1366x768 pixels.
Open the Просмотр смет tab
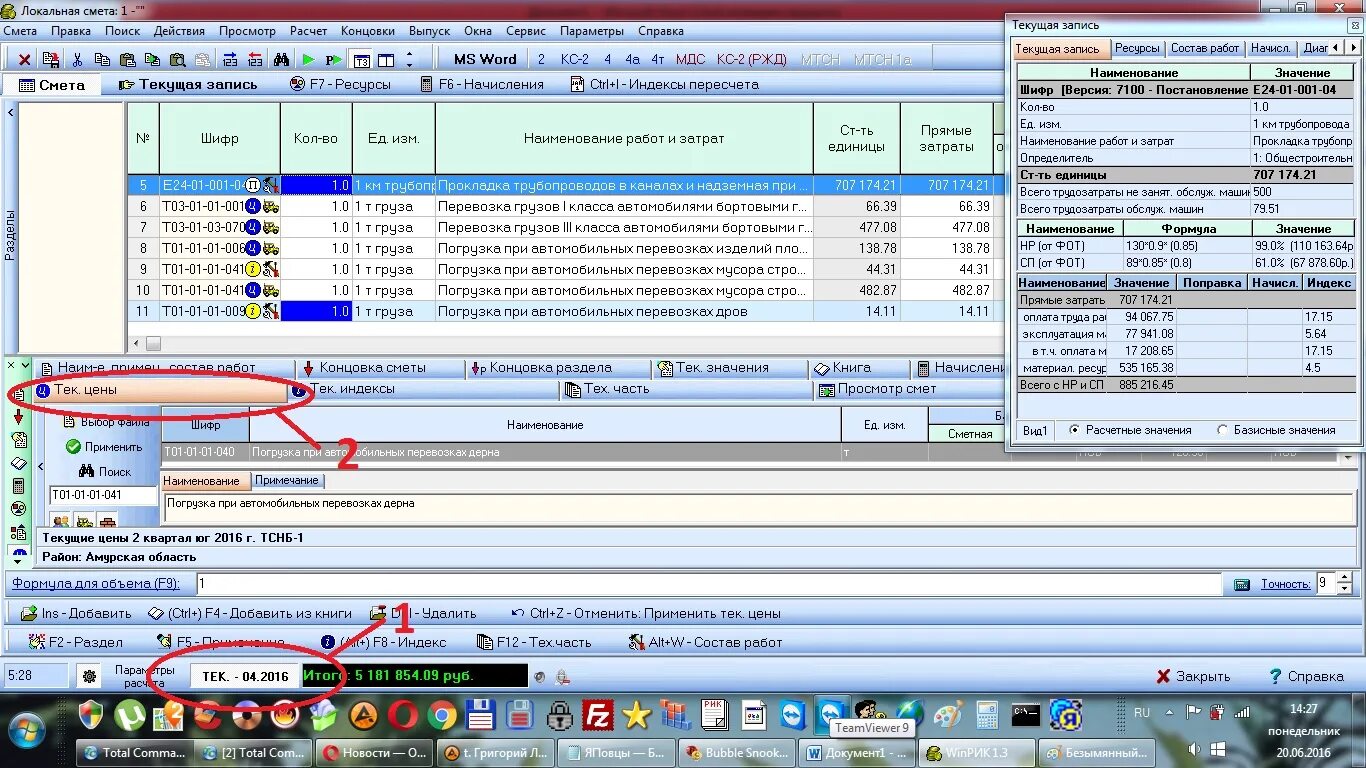click(x=887, y=389)
